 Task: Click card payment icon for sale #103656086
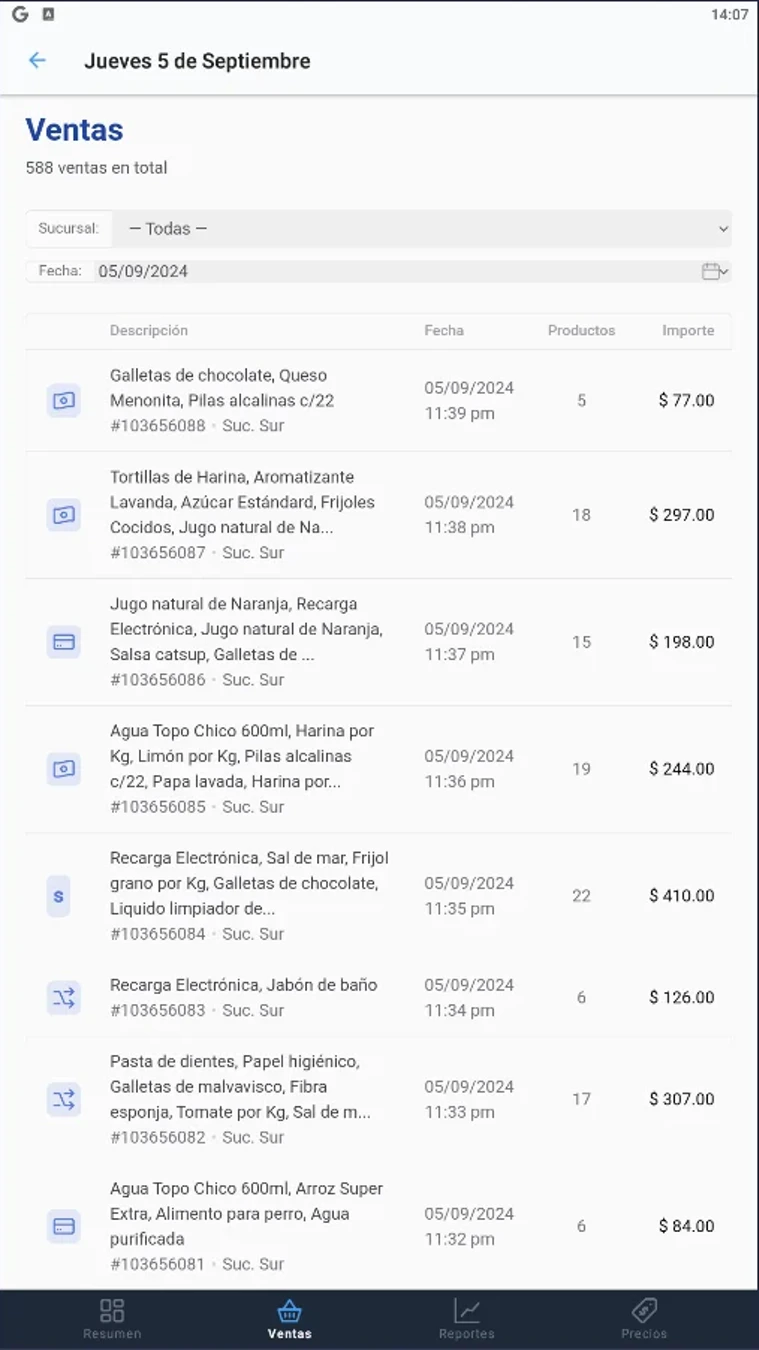(x=64, y=642)
